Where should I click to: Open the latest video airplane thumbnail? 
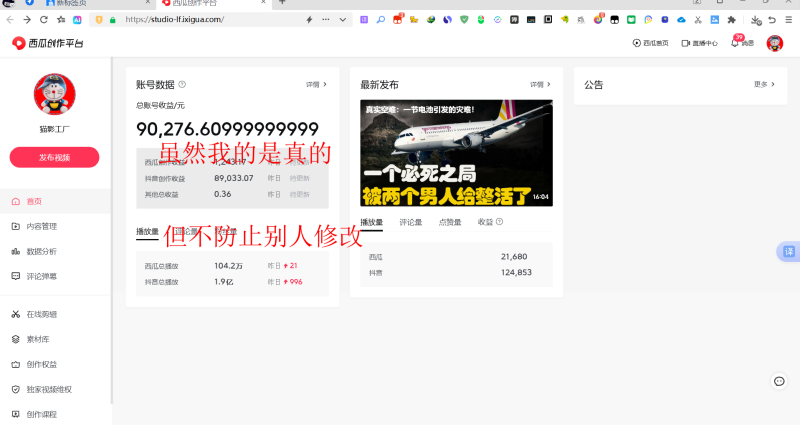pyautogui.click(x=456, y=153)
